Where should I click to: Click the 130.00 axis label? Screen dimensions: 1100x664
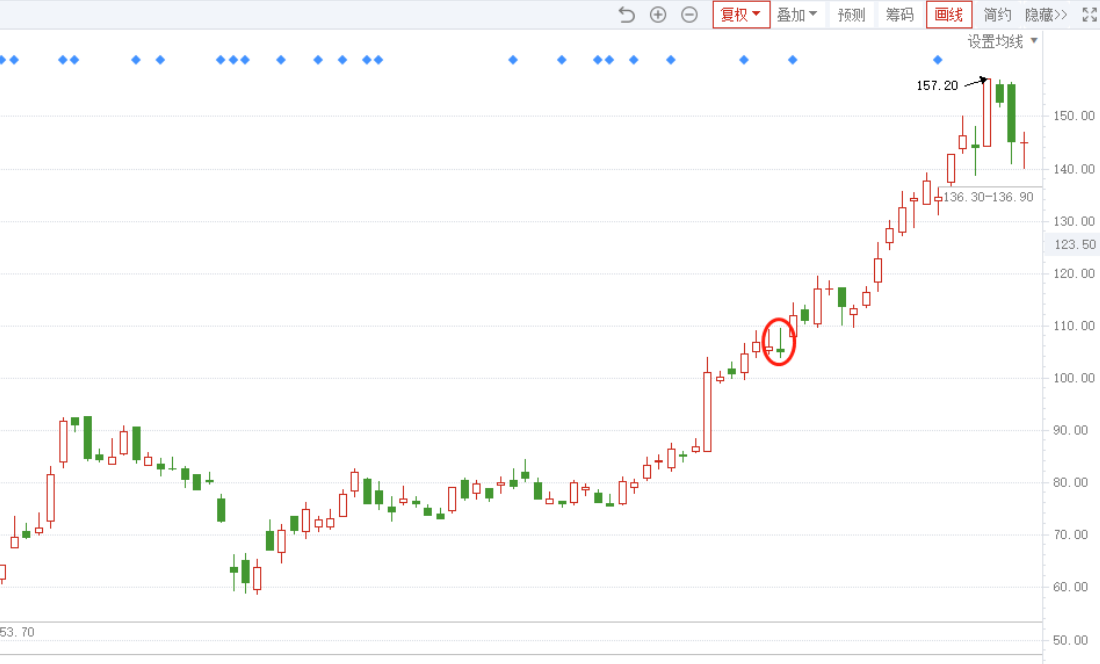(x=1073, y=221)
